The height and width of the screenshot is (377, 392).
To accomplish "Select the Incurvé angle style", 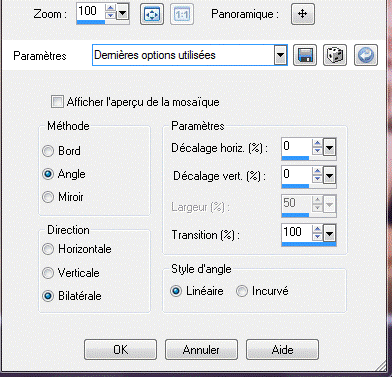I will click(242, 291).
